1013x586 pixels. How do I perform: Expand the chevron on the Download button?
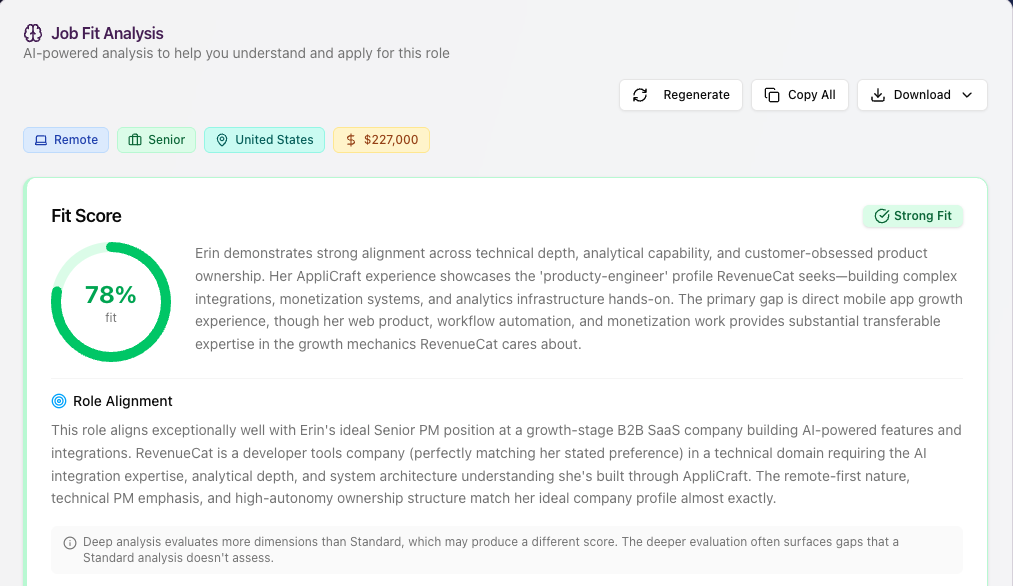(967, 95)
